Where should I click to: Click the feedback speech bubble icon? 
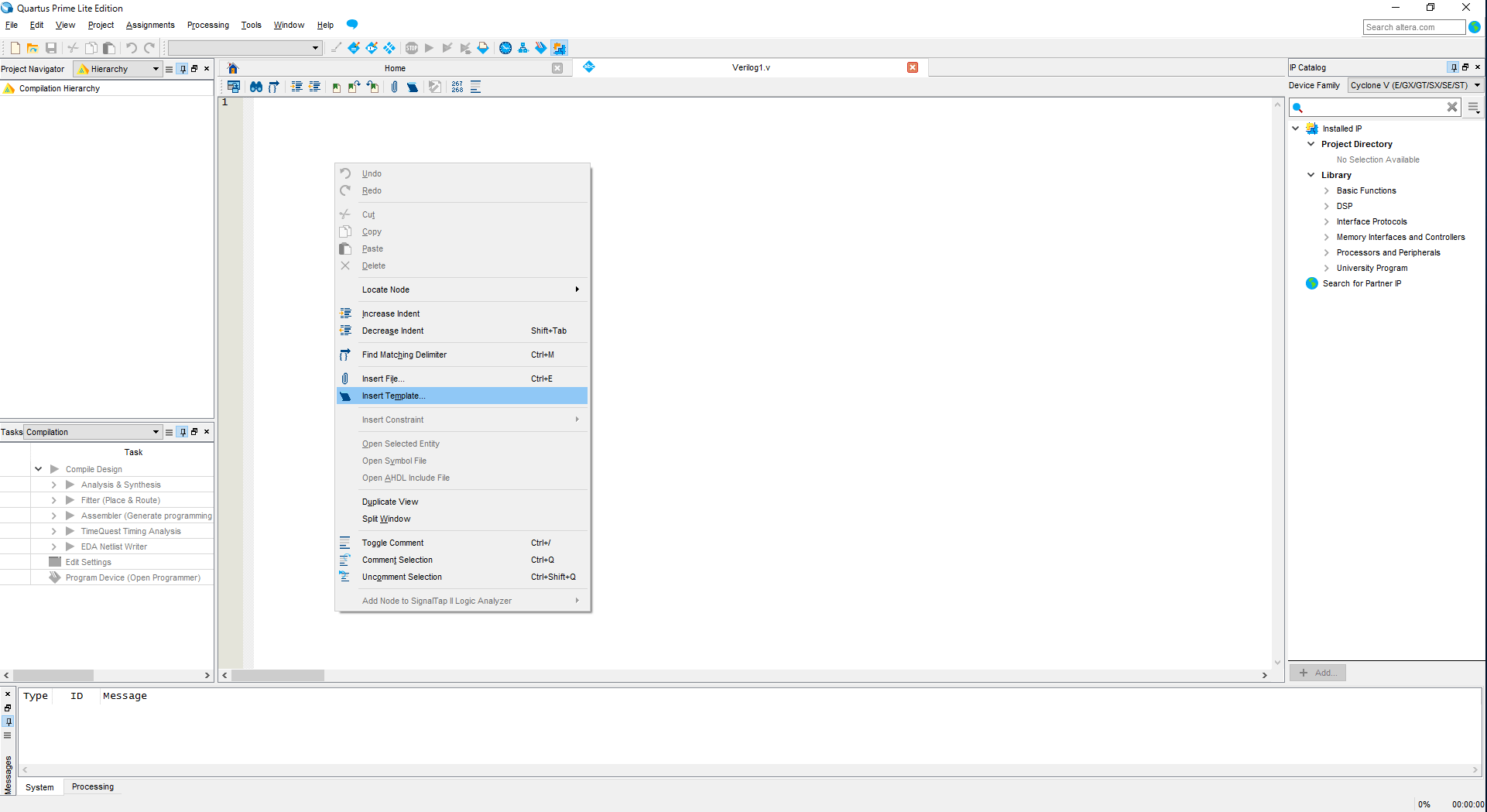(352, 24)
